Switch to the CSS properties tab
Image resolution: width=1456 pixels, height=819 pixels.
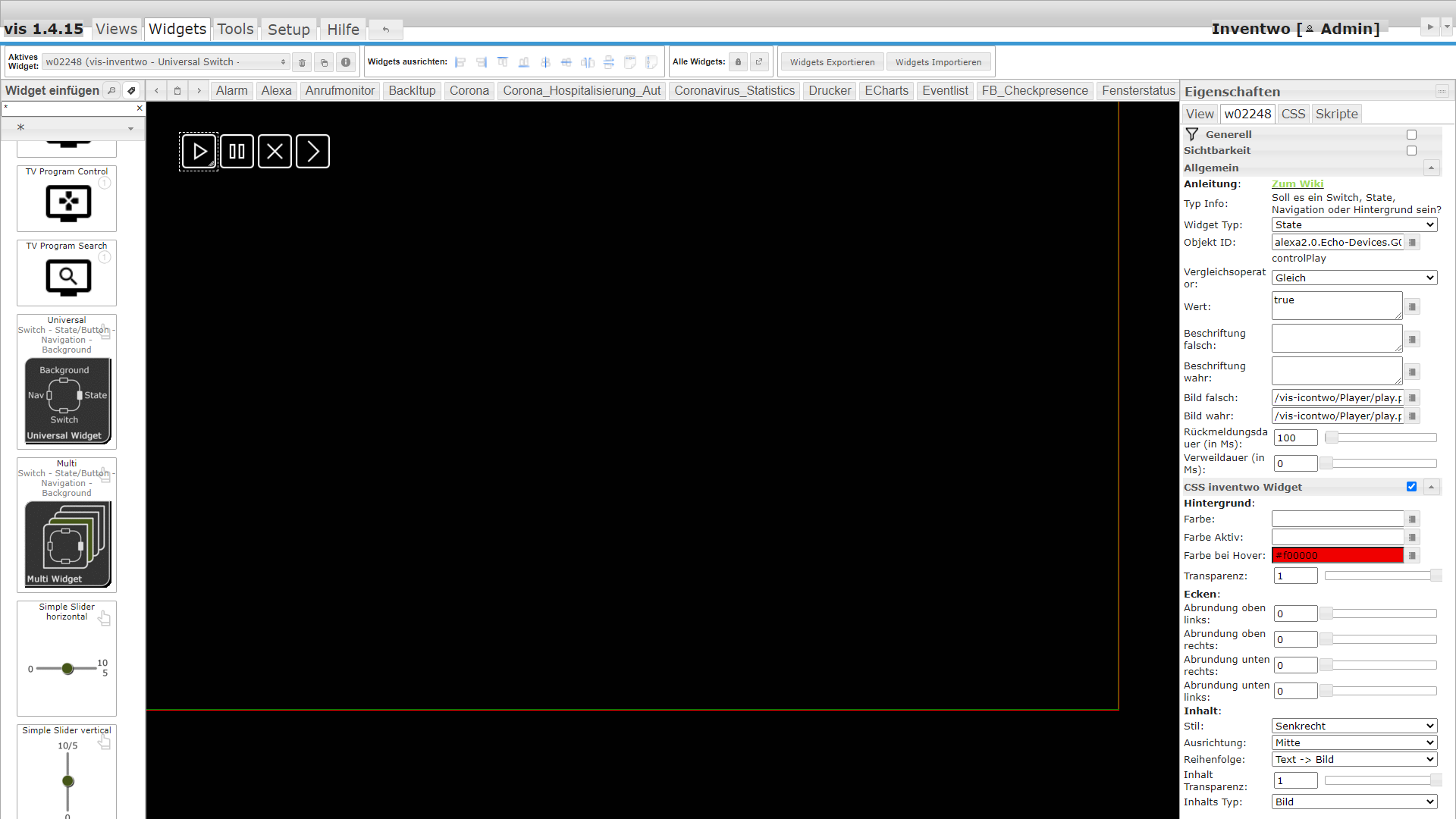[1293, 114]
